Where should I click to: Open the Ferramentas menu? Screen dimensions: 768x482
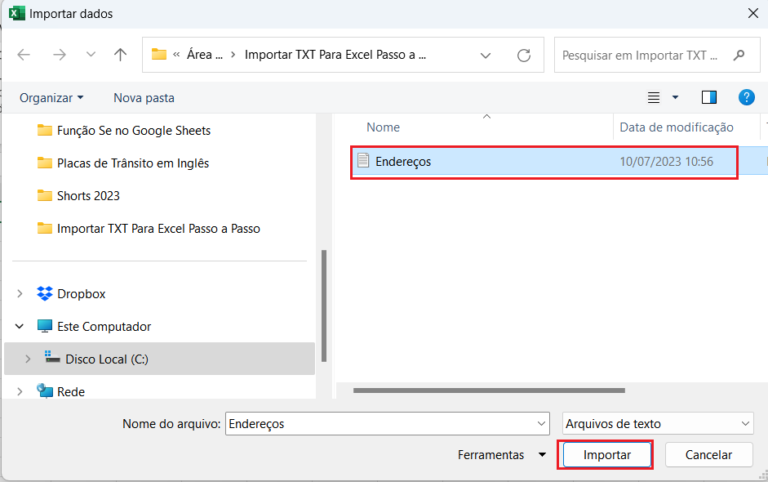pos(501,455)
